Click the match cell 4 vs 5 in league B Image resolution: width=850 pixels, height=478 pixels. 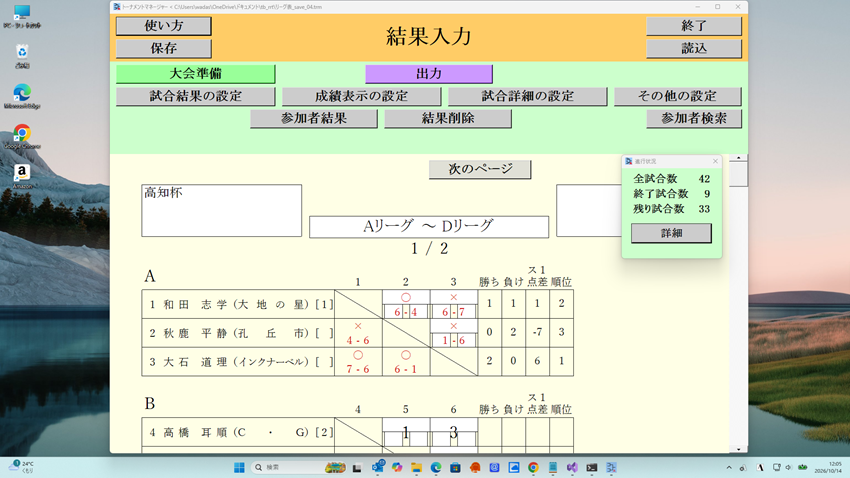click(x=405, y=432)
